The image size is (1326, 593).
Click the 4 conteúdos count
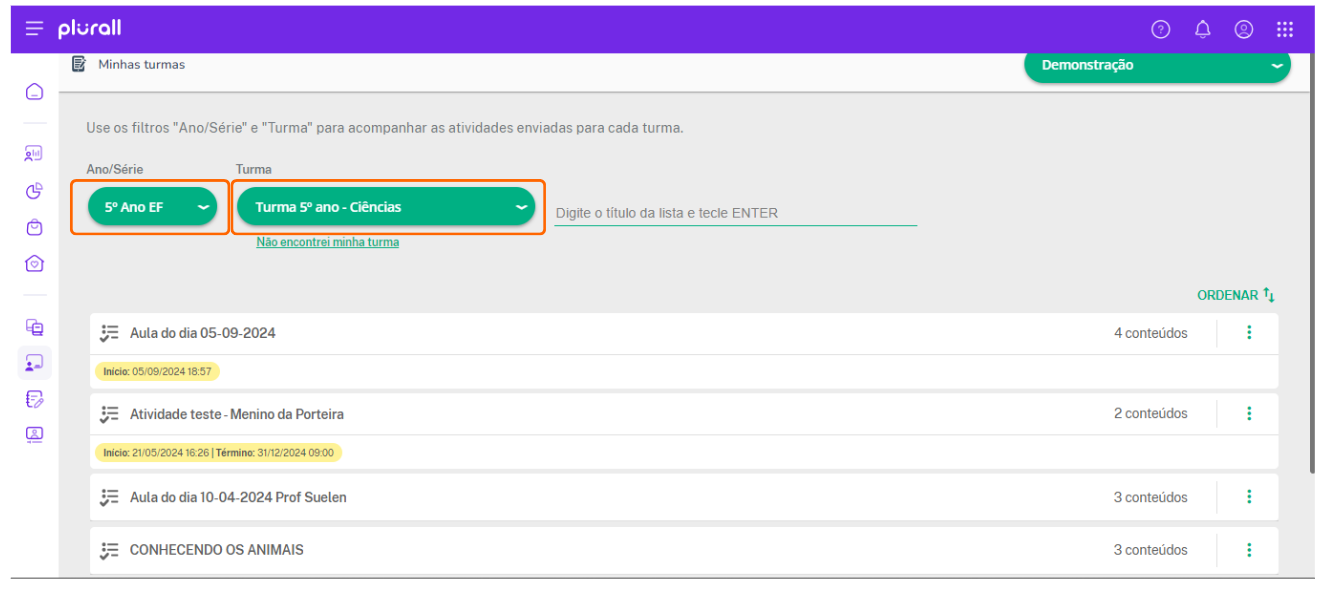coord(1151,333)
